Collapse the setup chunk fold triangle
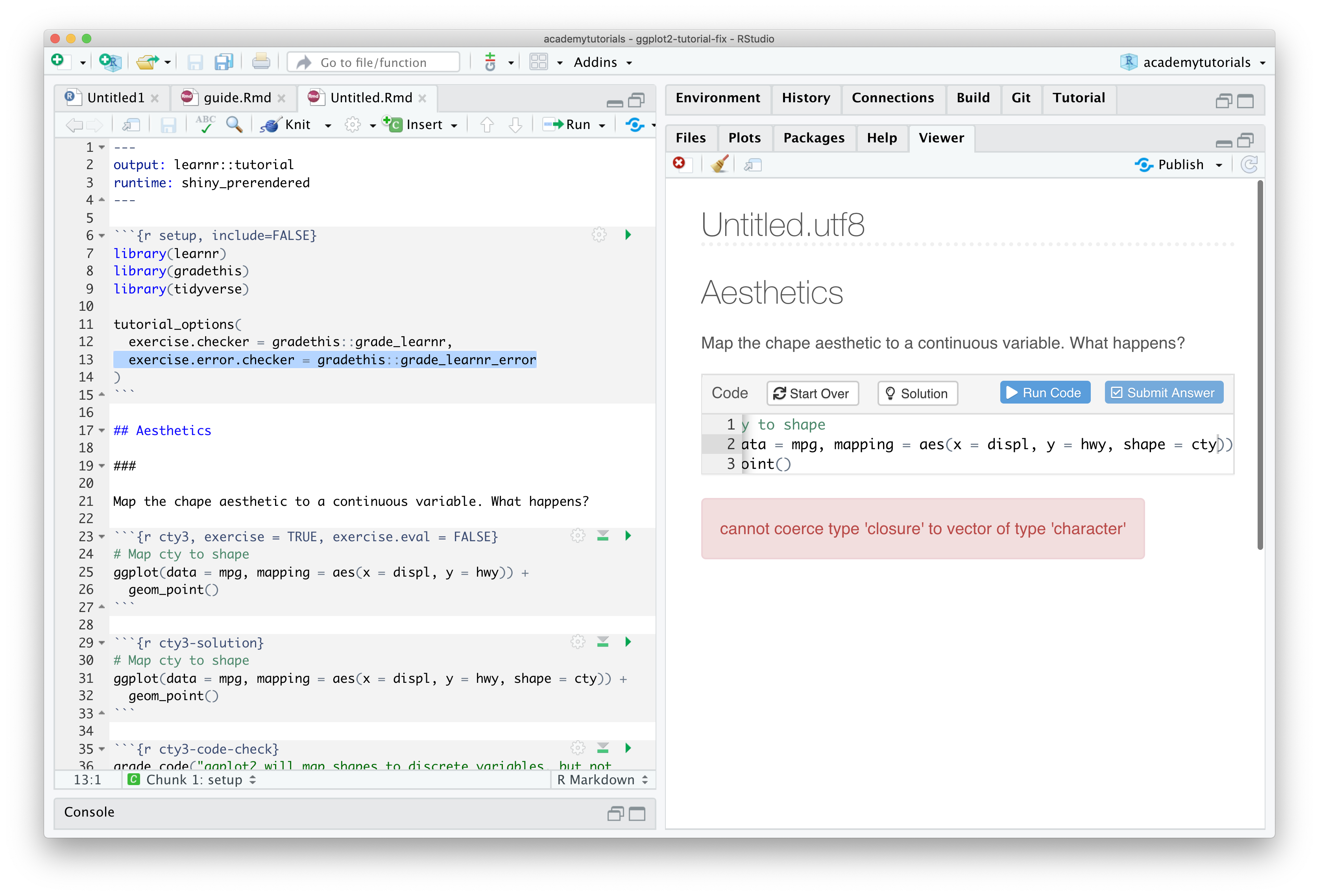The height and width of the screenshot is (896, 1319). (101, 236)
